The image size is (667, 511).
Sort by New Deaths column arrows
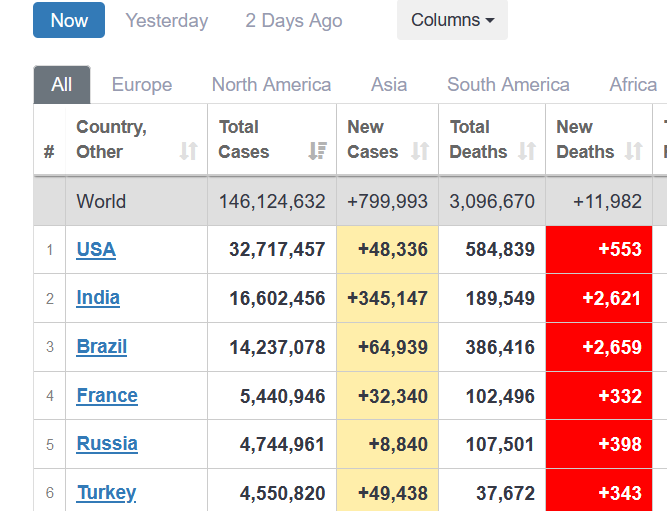633,151
